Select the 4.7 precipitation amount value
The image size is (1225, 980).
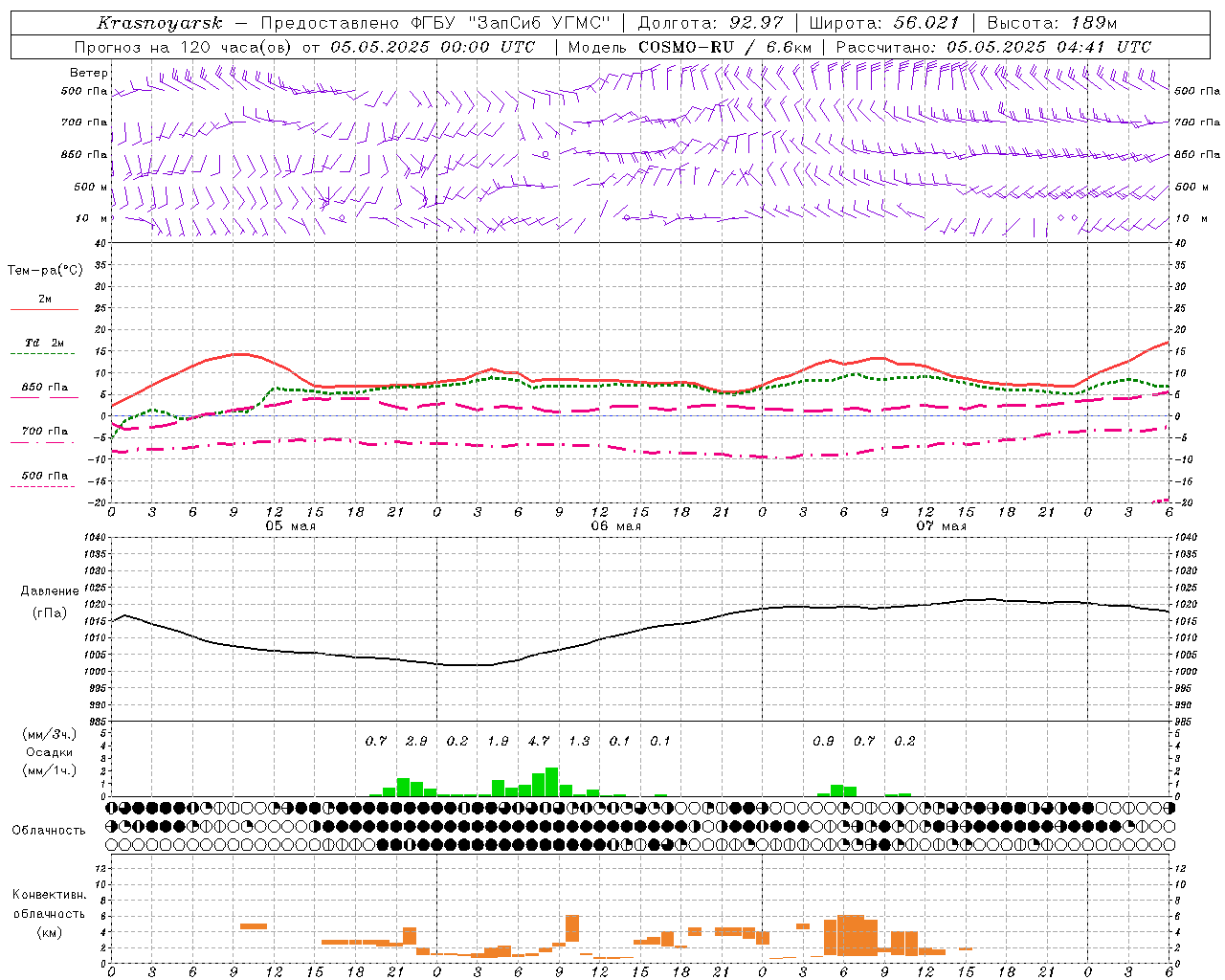coord(539,741)
